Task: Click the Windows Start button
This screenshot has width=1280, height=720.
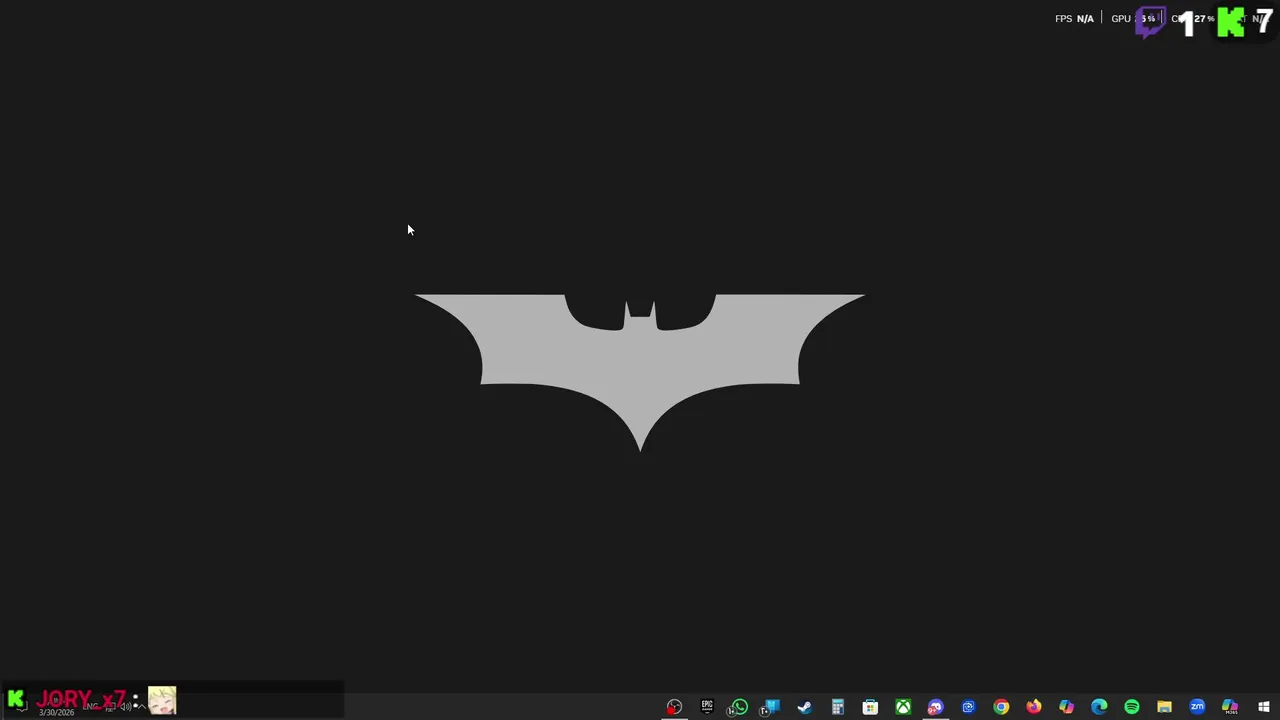Action: coord(1263,707)
